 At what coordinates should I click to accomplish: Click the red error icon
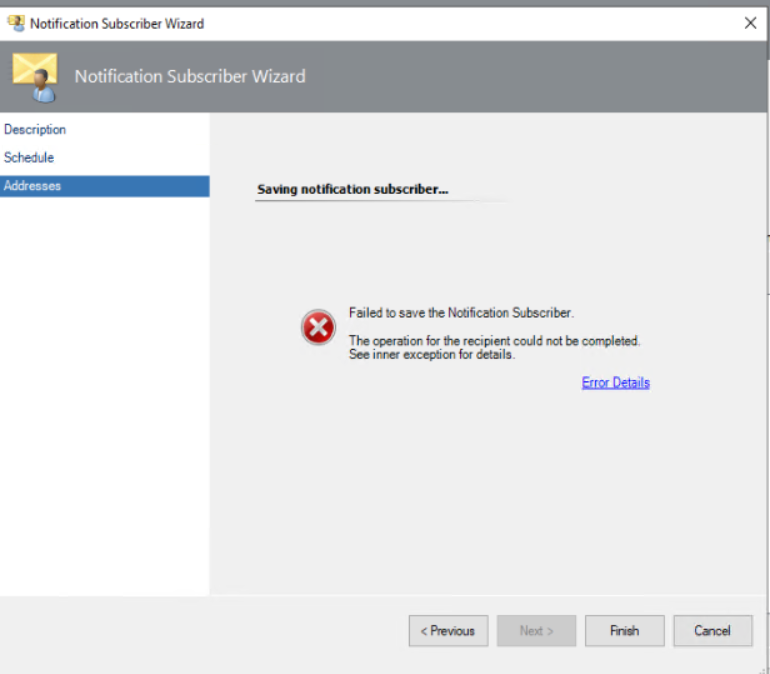pyautogui.click(x=318, y=327)
